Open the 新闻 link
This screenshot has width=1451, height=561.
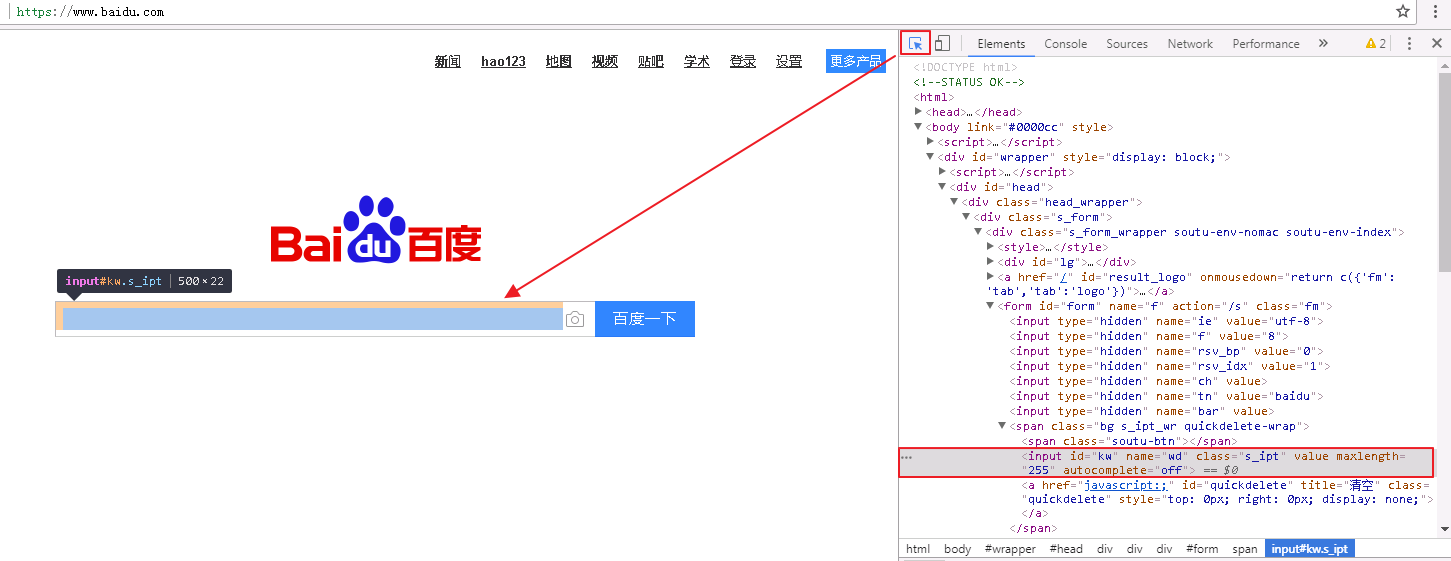[x=448, y=61]
